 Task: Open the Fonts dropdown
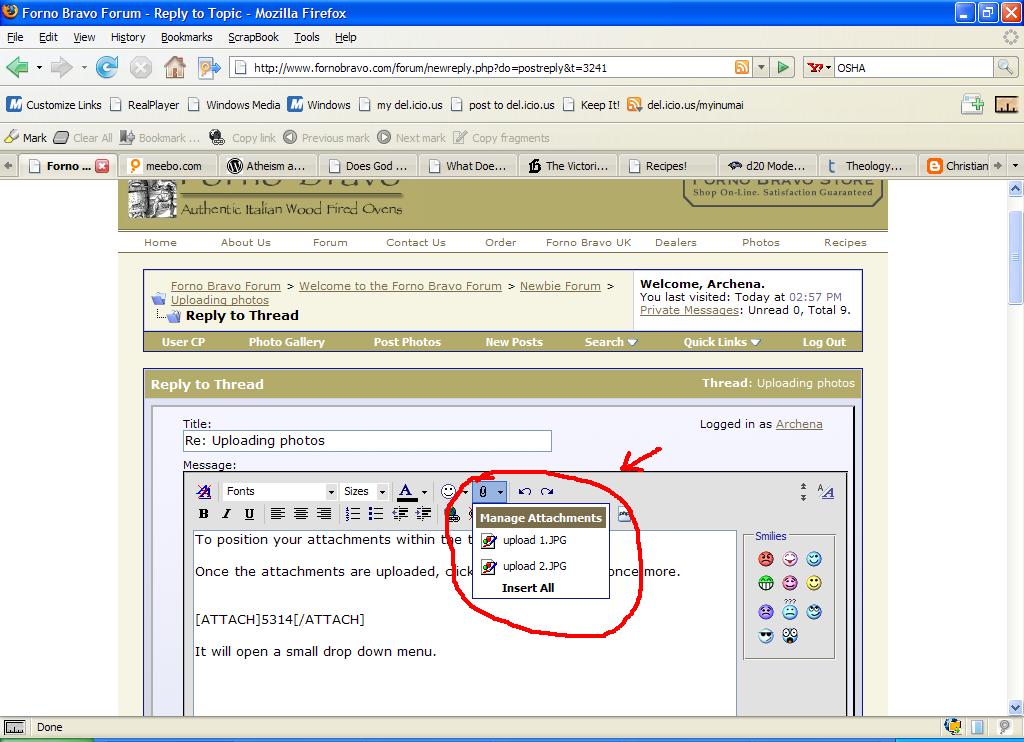pyautogui.click(x=279, y=491)
